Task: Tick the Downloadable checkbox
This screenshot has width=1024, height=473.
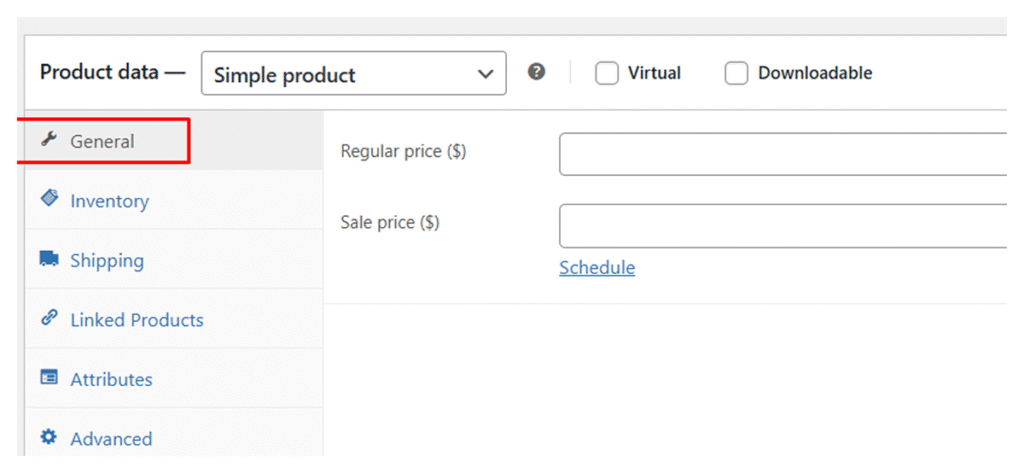Action: [x=736, y=74]
